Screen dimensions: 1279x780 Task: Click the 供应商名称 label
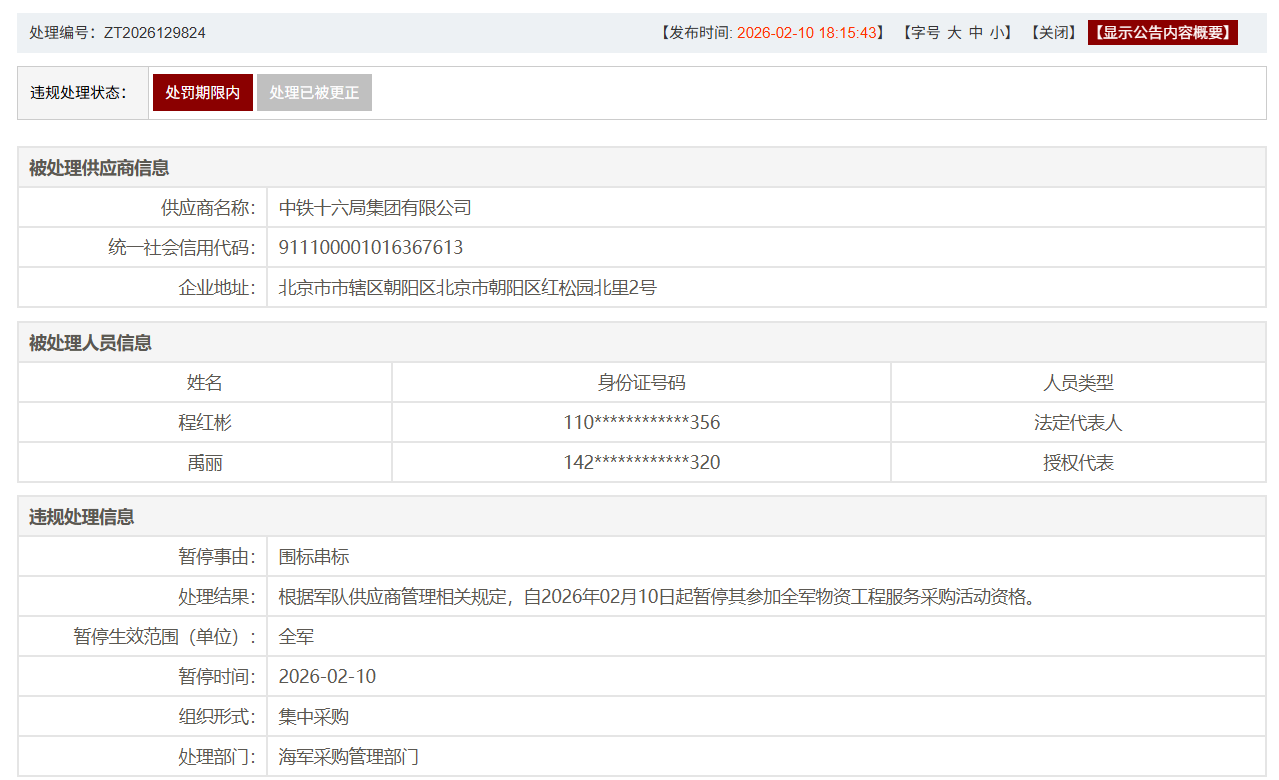click(x=208, y=208)
